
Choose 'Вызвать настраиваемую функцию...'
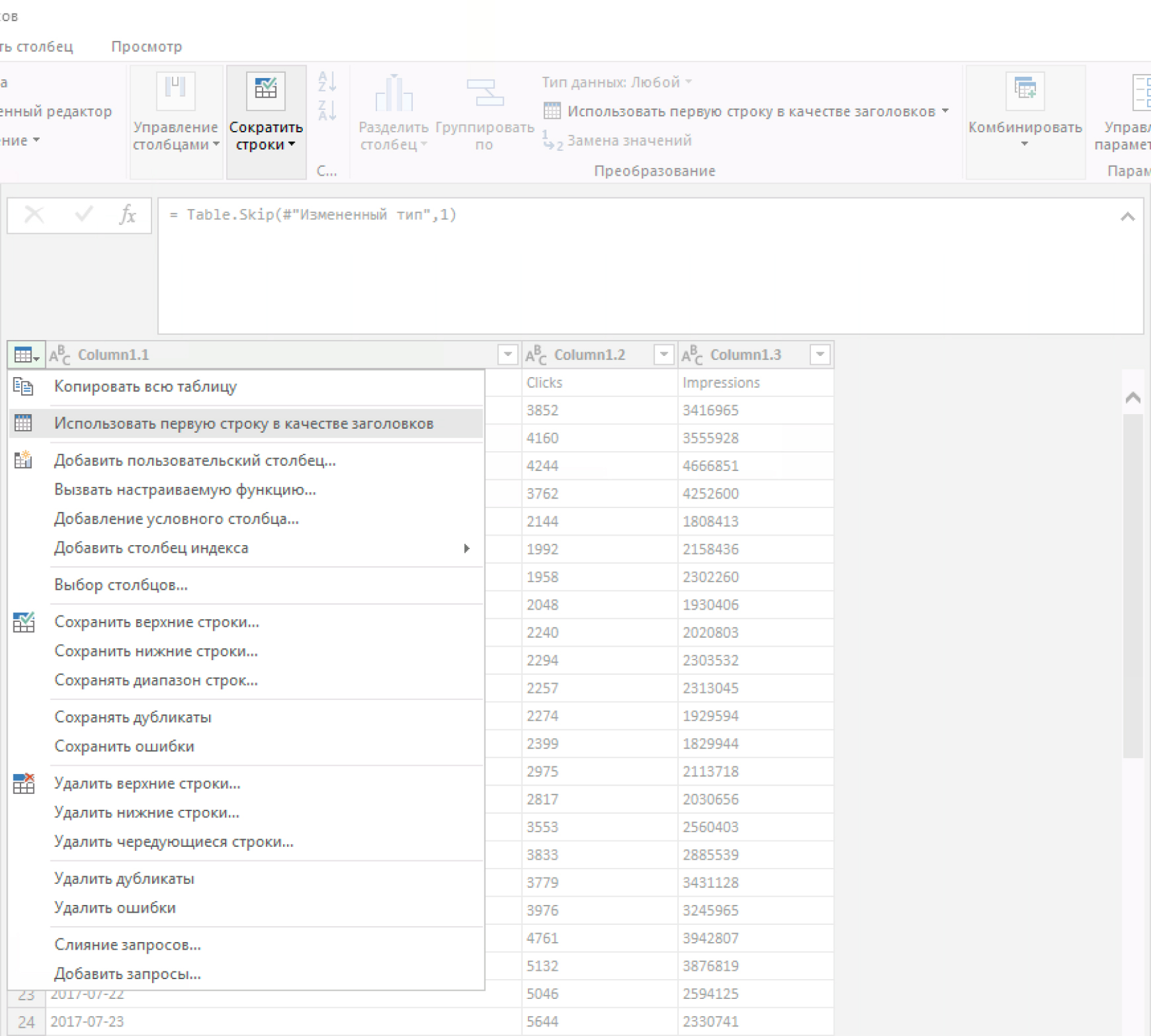tap(246, 490)
